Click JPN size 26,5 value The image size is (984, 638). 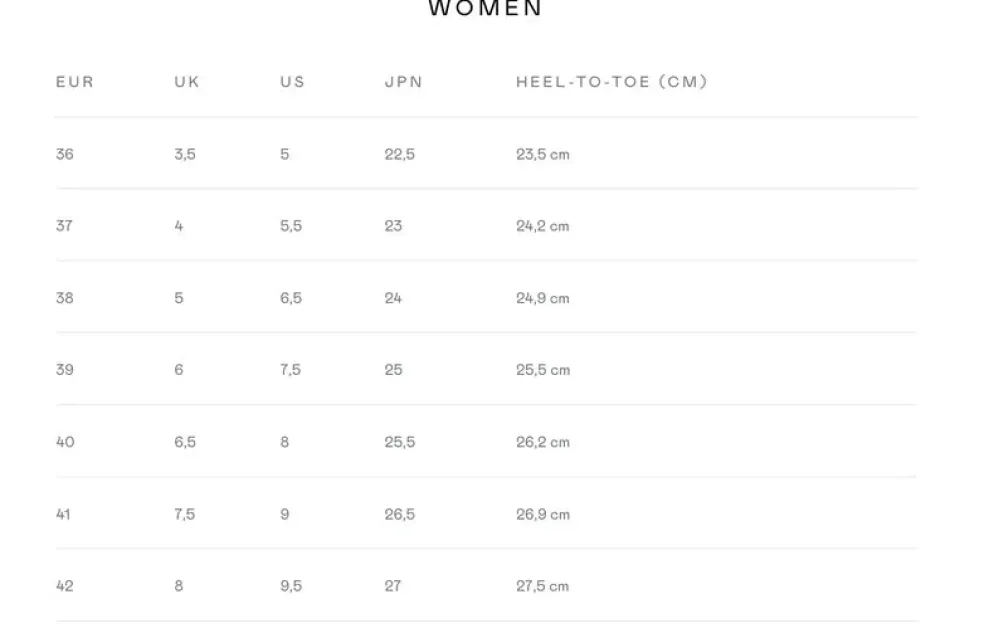coord(400,514)
